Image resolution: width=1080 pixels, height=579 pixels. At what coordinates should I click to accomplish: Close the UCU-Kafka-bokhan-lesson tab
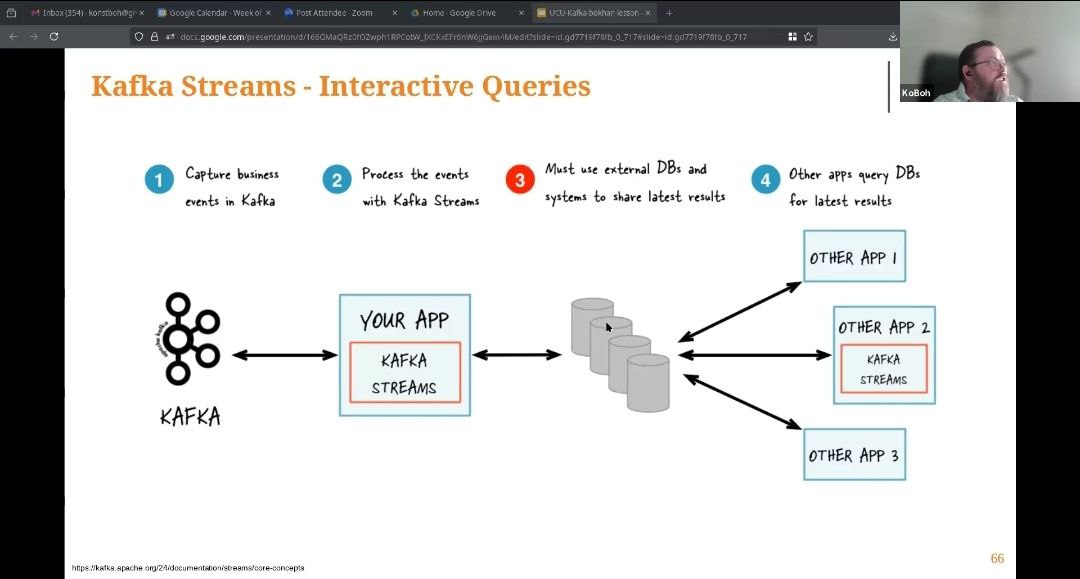coord(648,12)
